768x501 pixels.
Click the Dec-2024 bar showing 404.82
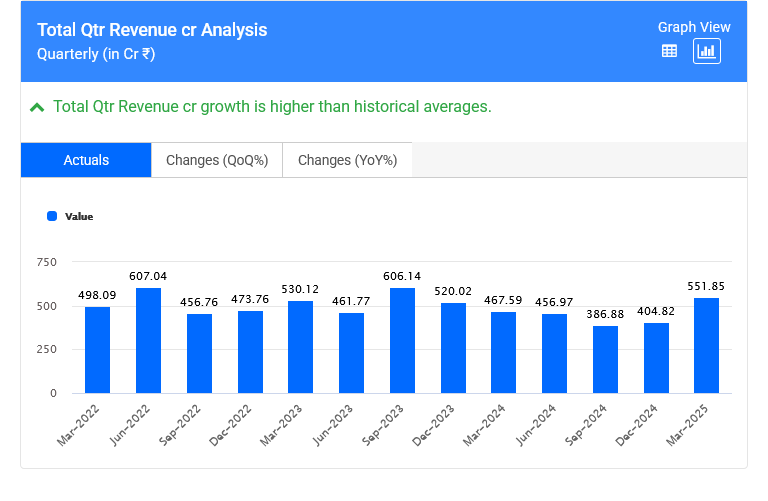pos(656,358)
